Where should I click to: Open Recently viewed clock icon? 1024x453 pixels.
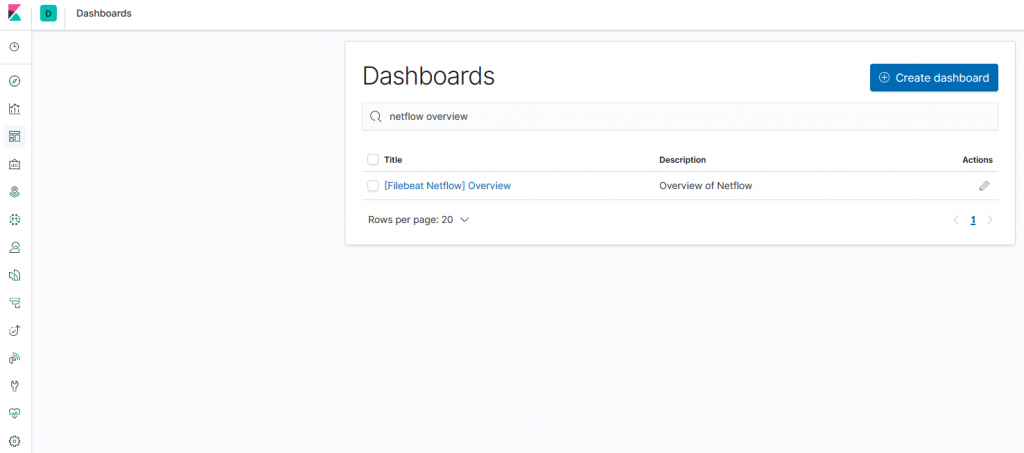[x=14, y=47]
